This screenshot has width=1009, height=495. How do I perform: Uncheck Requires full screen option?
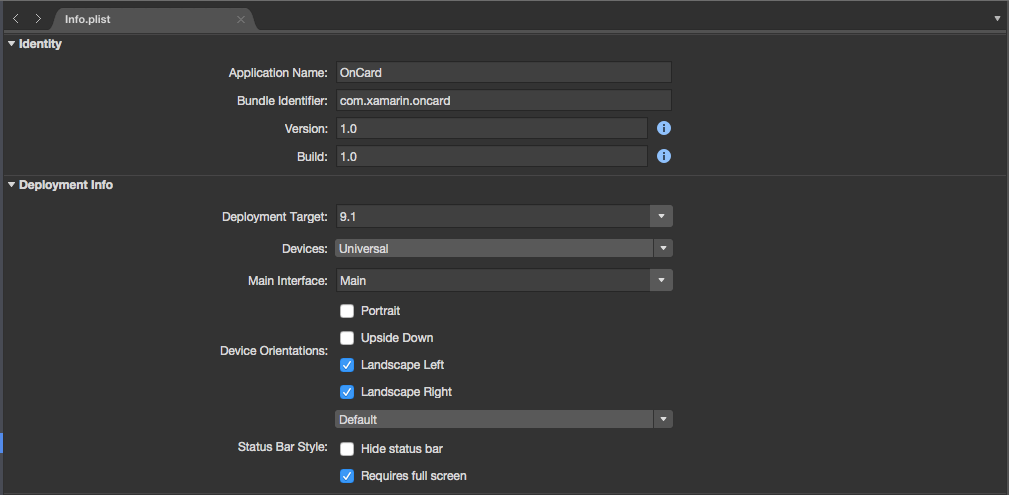click(347, 476)
